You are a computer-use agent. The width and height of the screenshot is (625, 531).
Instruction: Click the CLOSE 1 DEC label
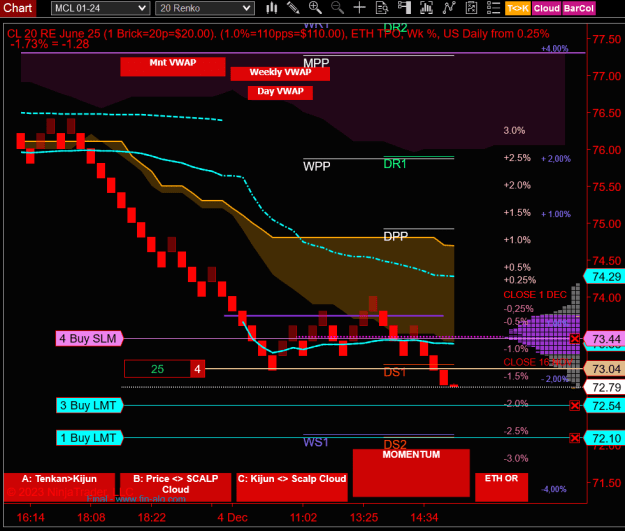point(535,295)
